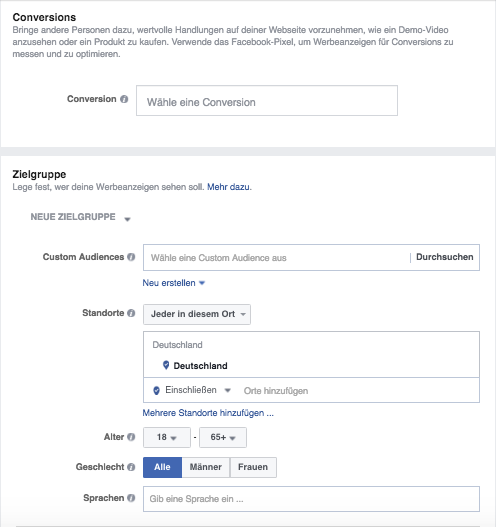Open the maximum age 65+ dropdown
The width and height of the screenshot is (496, 527).
[223, 437]
